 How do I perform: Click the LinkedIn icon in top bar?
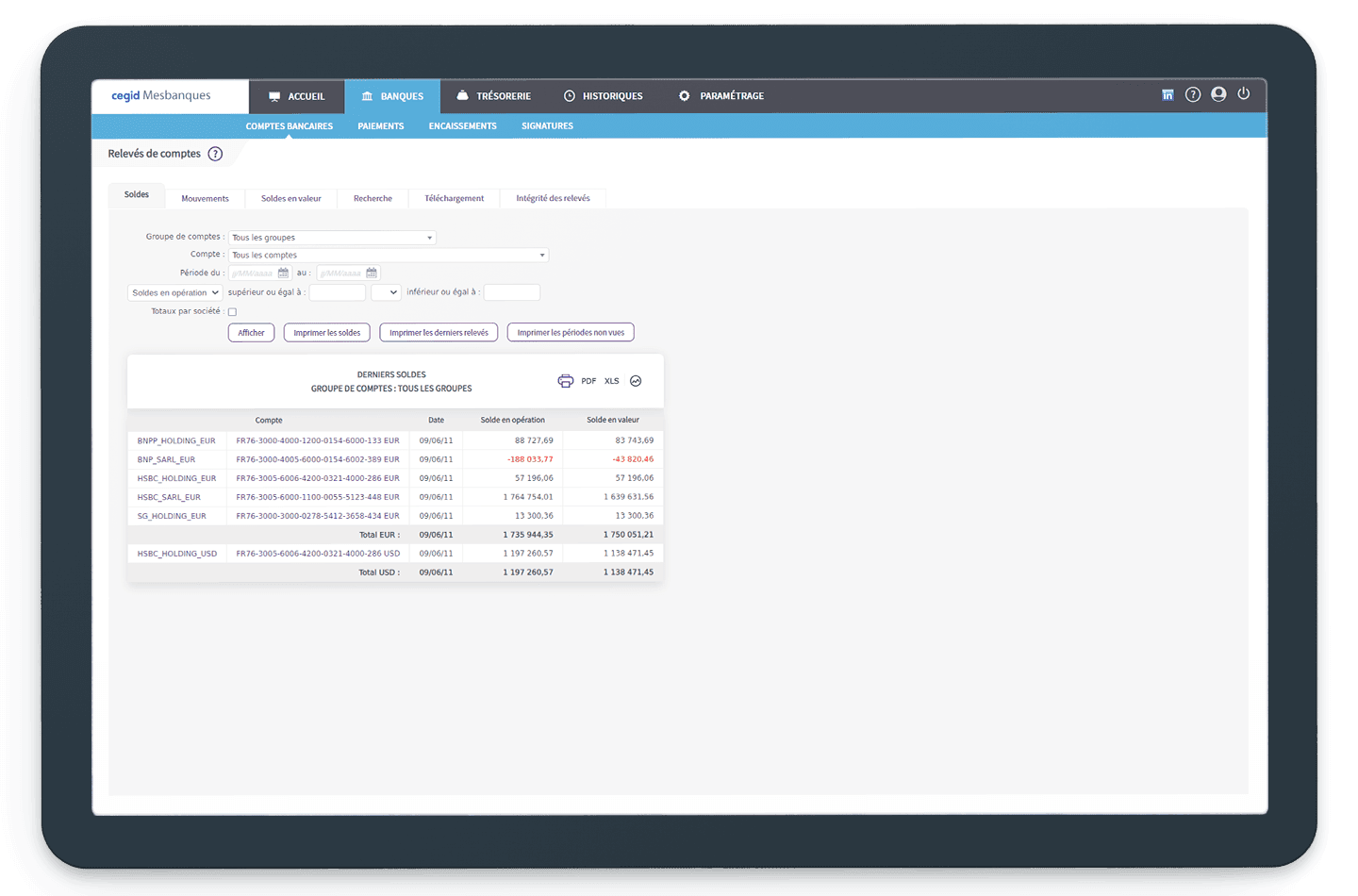(1168, 95)
